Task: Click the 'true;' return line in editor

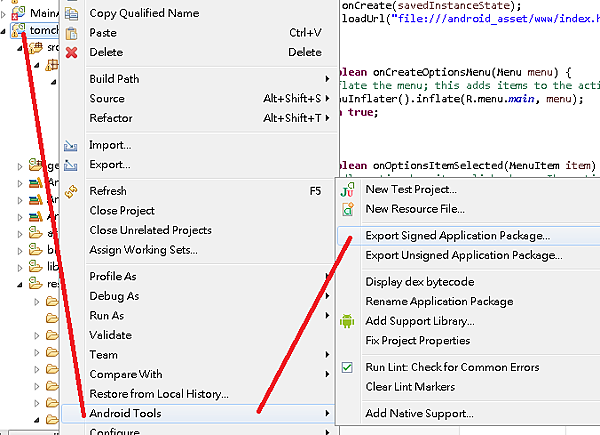Action: pos(363,112)
